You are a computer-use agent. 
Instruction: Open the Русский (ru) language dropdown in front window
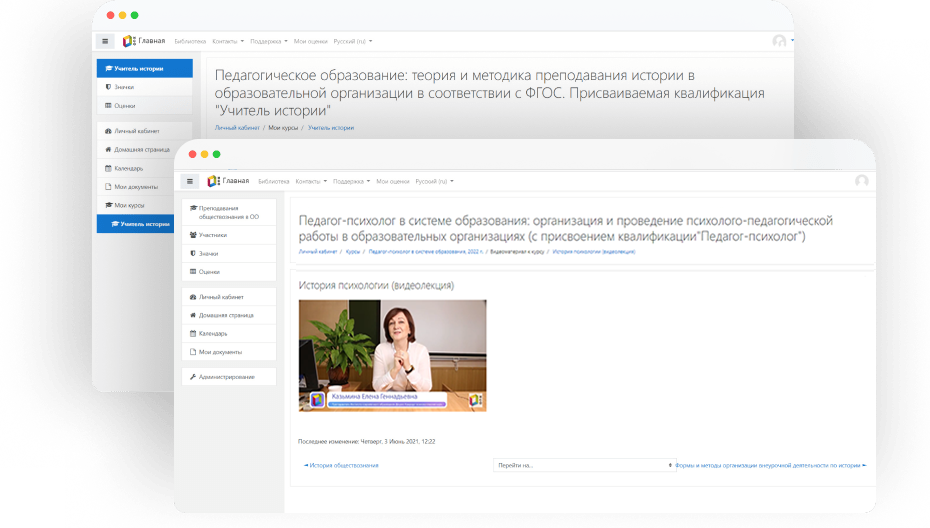[434, 181]
